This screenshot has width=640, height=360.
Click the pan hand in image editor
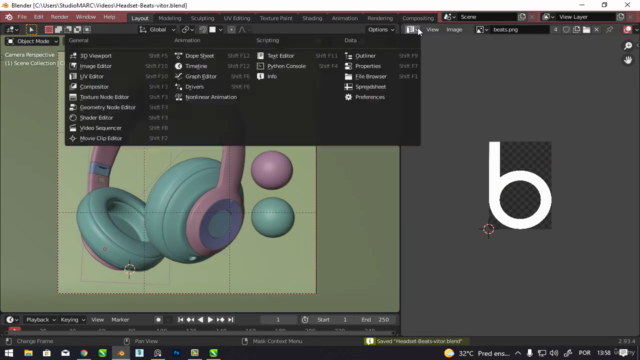tap(628, 60)
